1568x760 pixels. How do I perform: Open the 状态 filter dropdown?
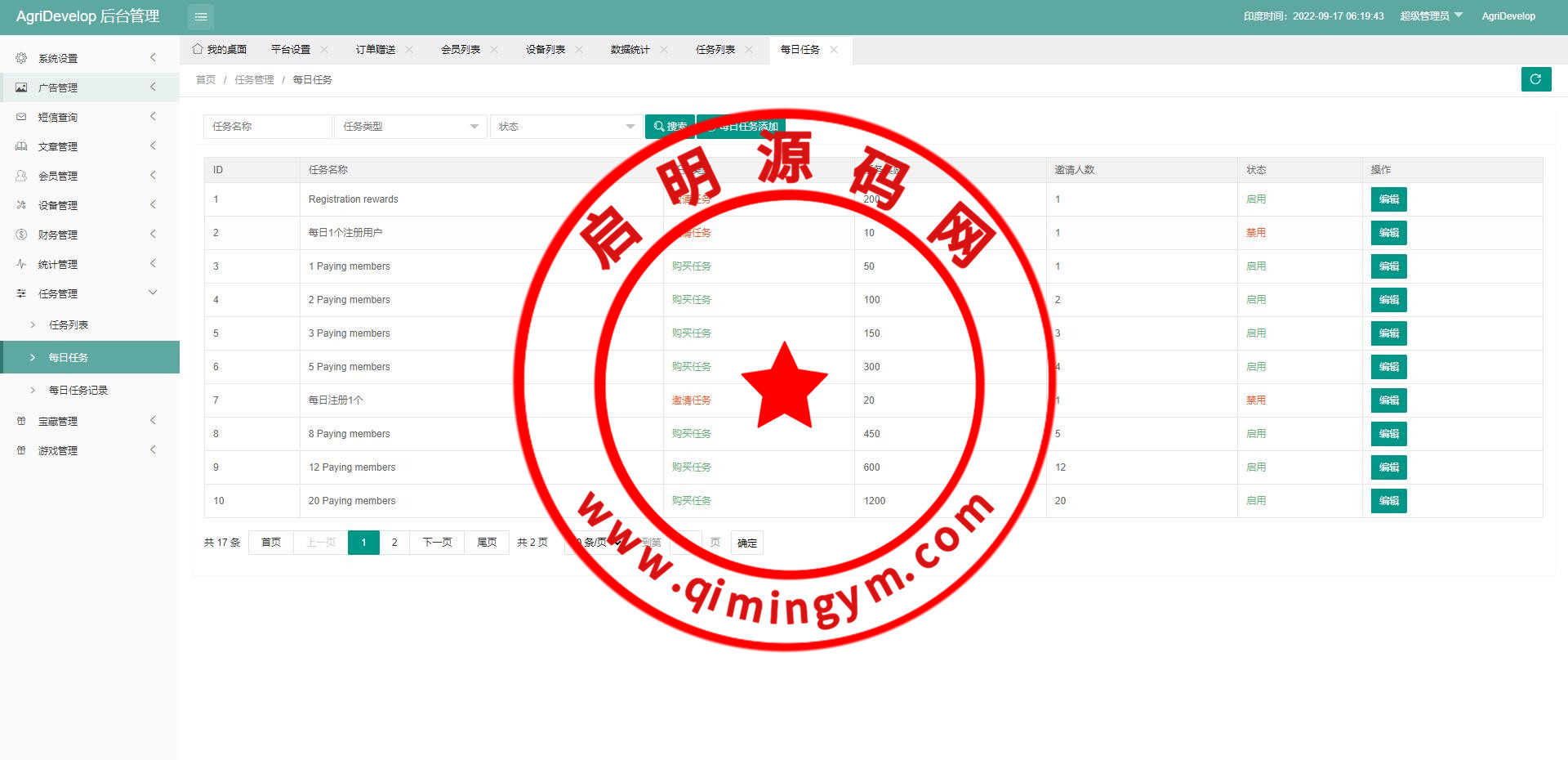566,127
